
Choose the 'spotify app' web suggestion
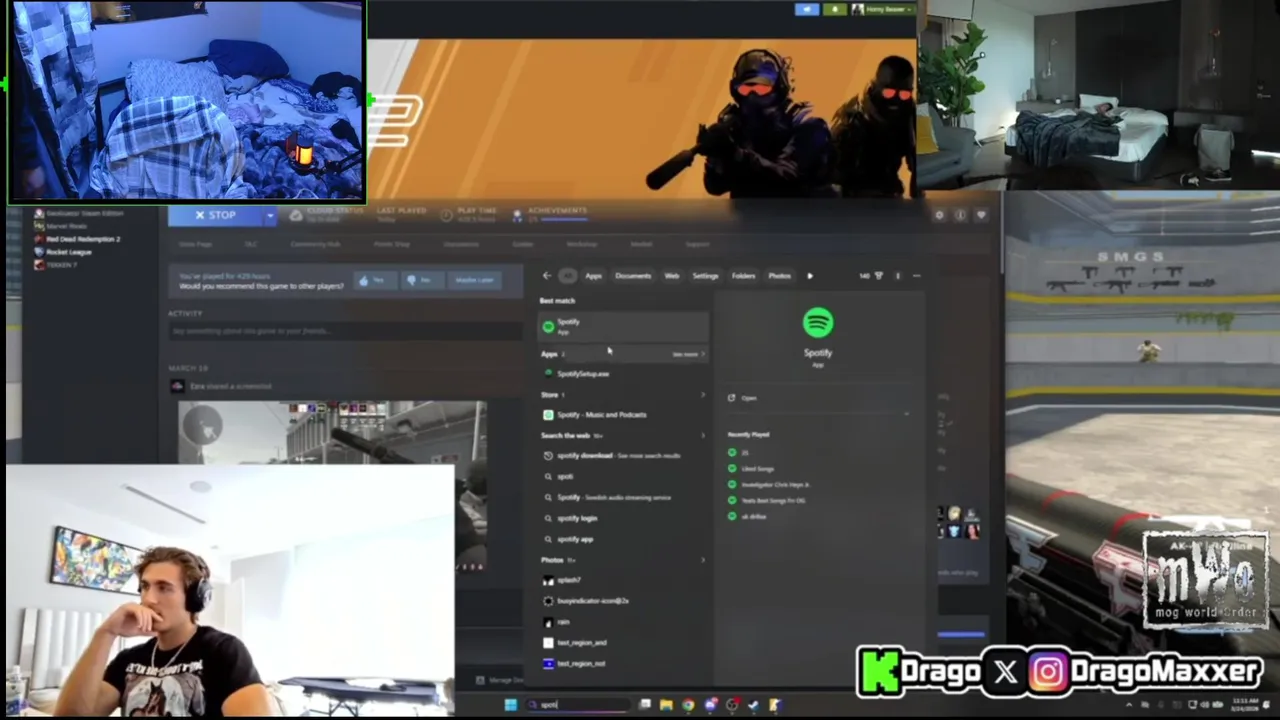[624, 539]
